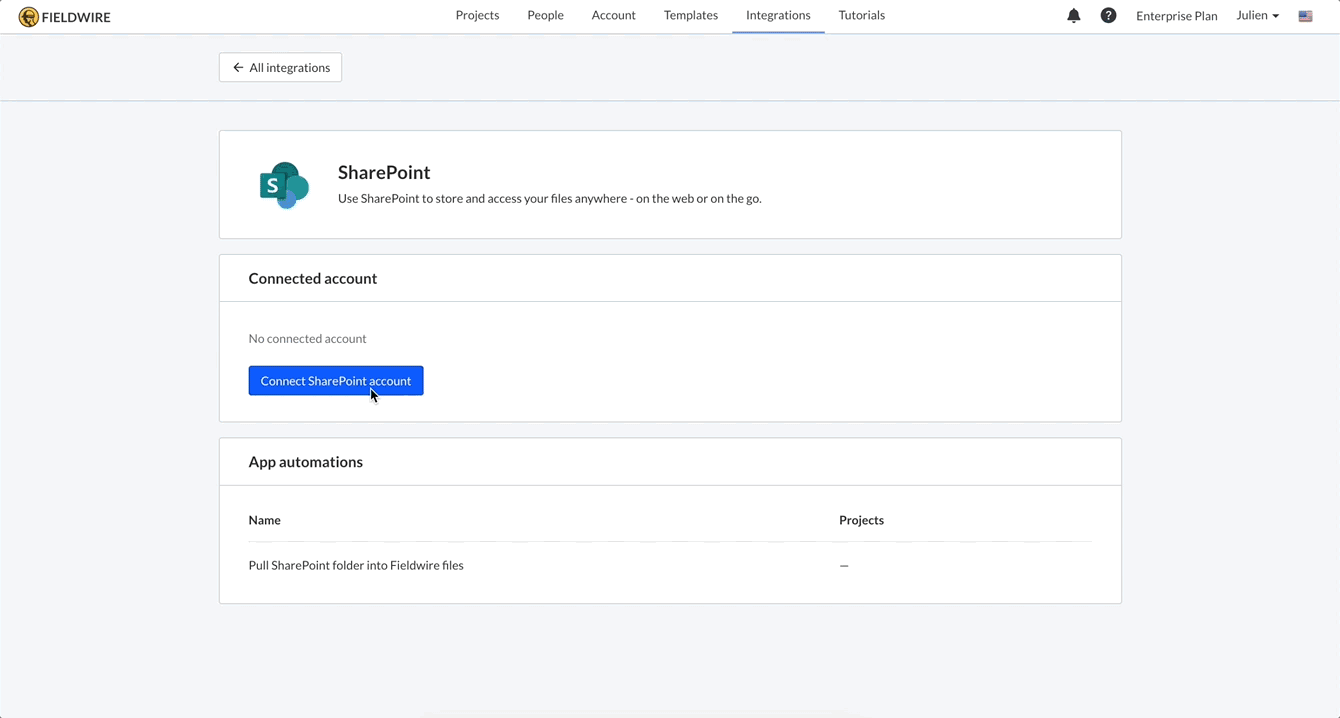The image size is (1340, 718).
Task: Open the Templates section
Action: coord(690,15)
